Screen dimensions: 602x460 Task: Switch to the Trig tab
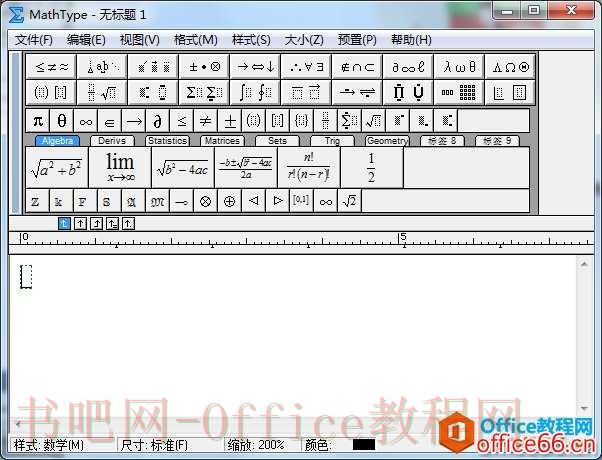click(332, 141)
